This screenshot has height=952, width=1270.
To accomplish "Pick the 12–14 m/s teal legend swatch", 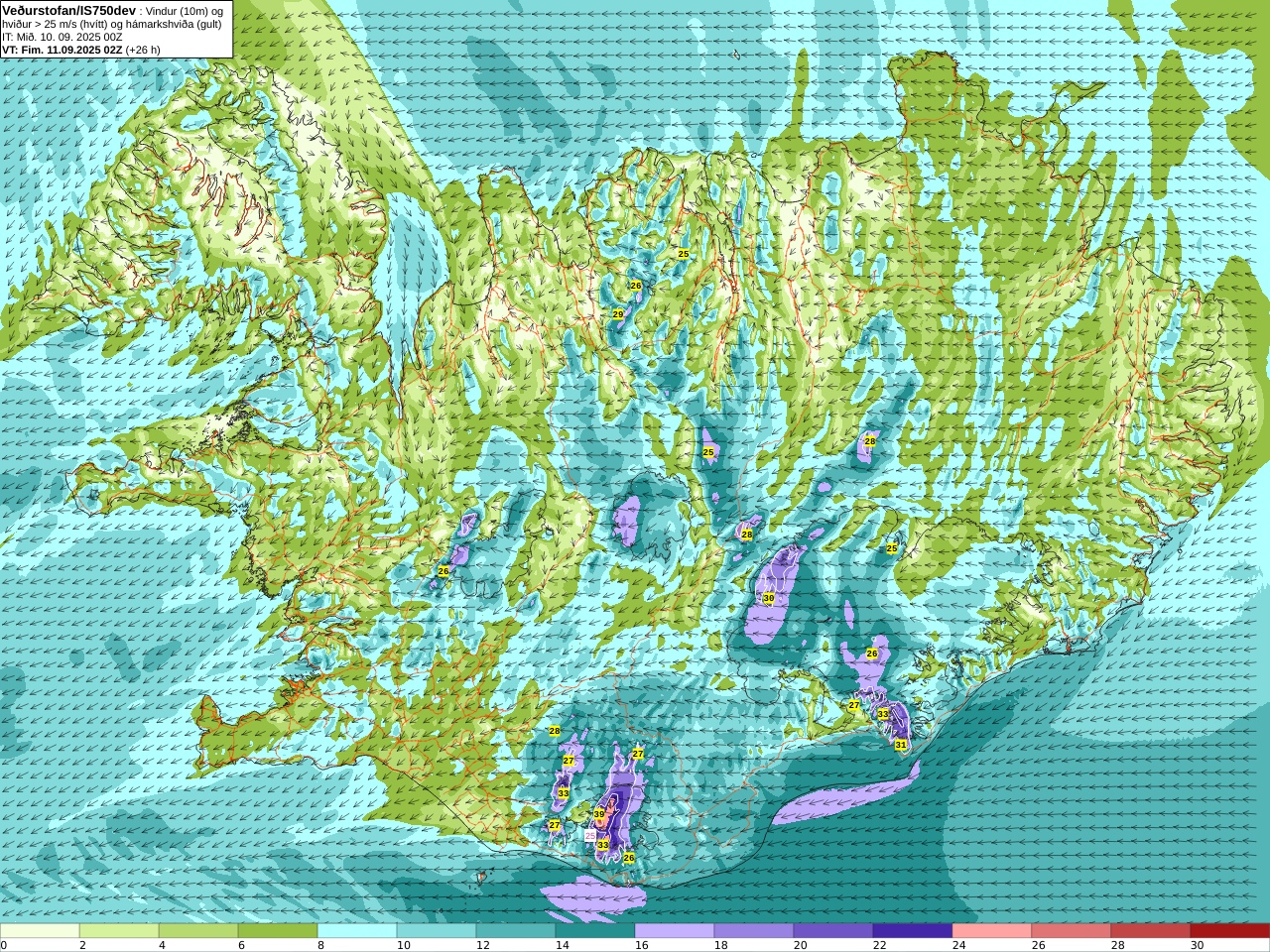I will point(516,931).
